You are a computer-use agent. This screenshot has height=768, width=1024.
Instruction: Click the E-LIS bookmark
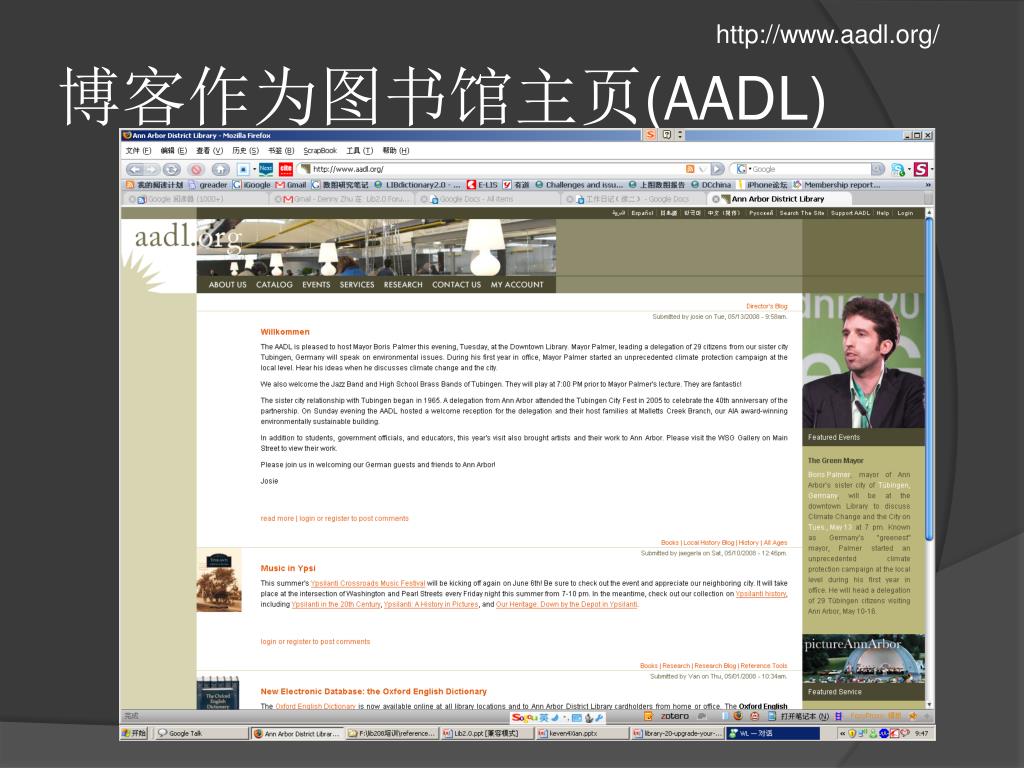point(483,185)
